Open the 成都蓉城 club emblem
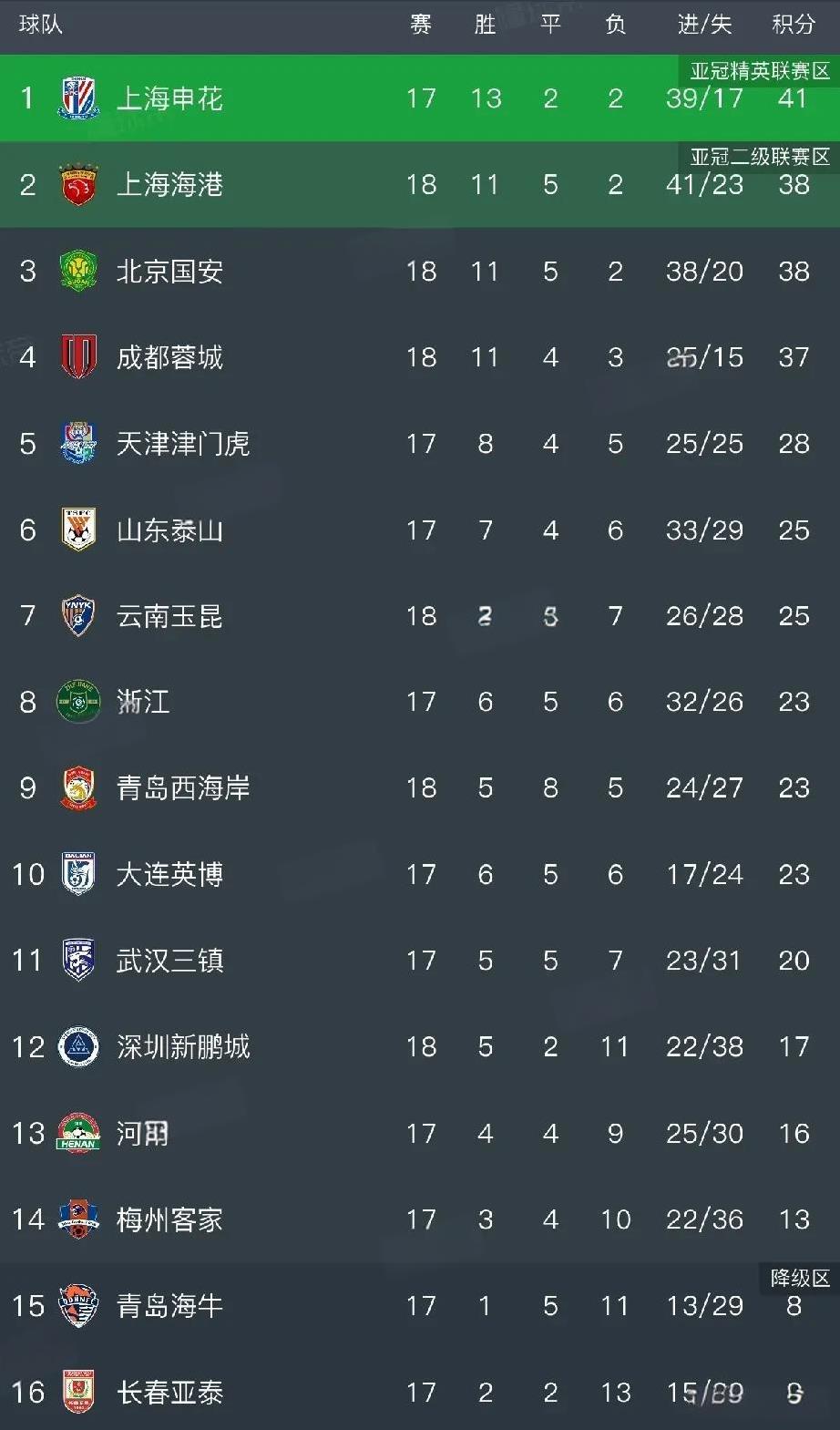840x1430 pixels. [78, 357]
